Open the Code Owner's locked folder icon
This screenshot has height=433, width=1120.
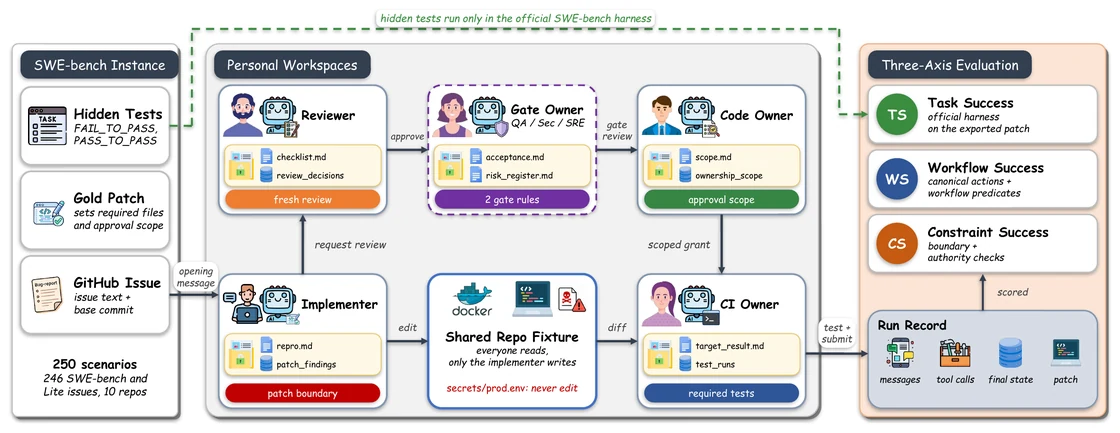[x=660, y=166]
